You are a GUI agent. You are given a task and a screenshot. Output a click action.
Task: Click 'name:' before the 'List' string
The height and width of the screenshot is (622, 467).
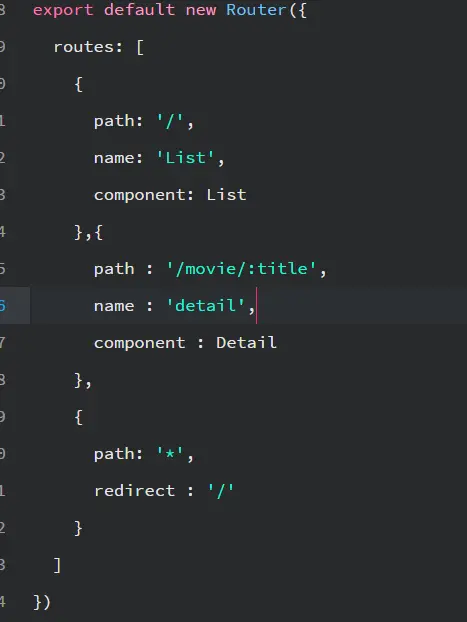[118, 158]
